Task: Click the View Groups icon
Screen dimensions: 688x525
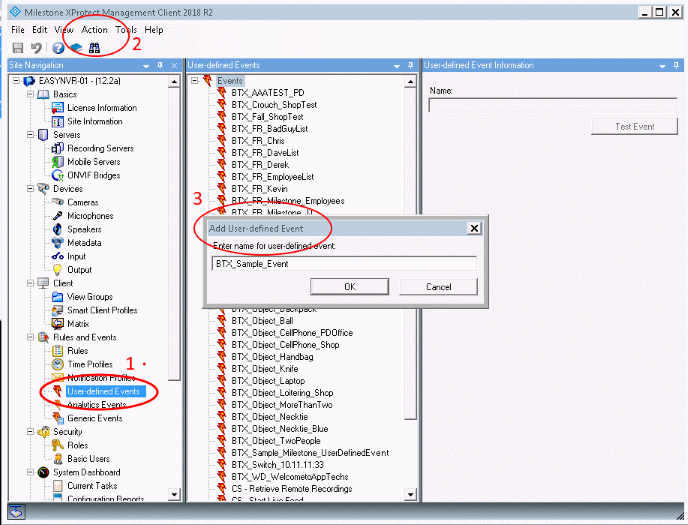Action: (57, 297)
